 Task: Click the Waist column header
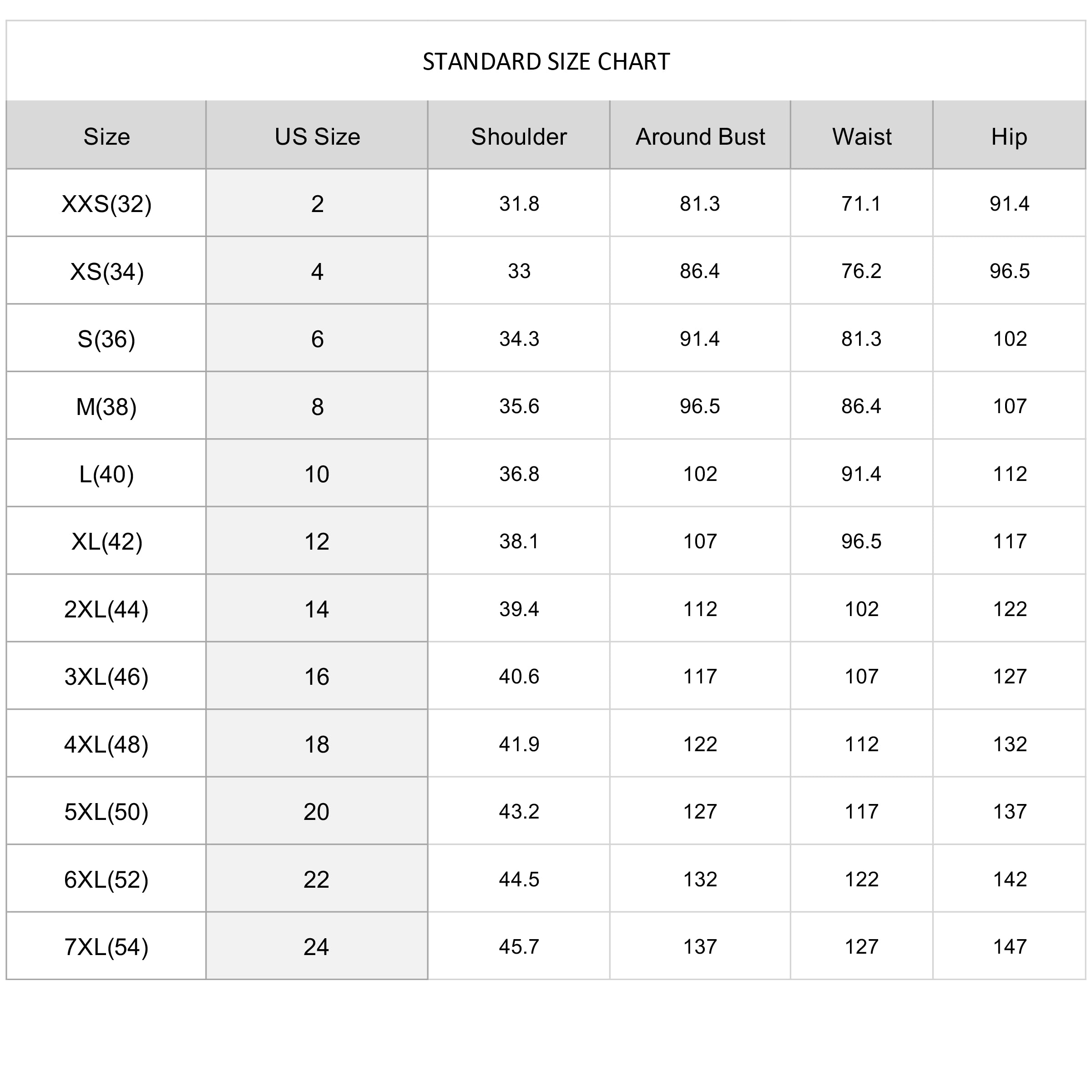[x=861, y=137]
